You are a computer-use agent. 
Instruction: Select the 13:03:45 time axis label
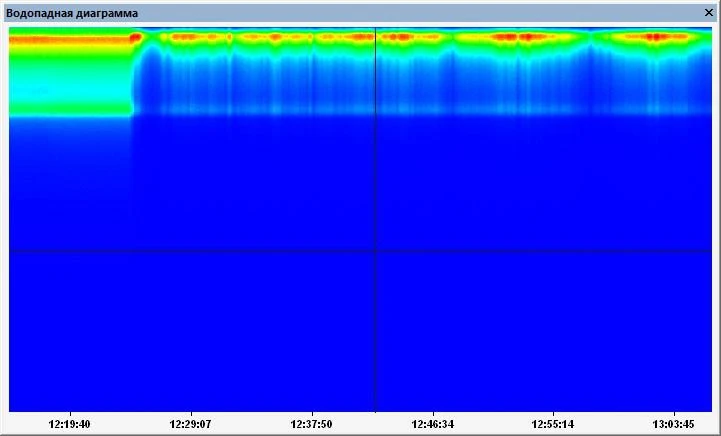[674, 424]
